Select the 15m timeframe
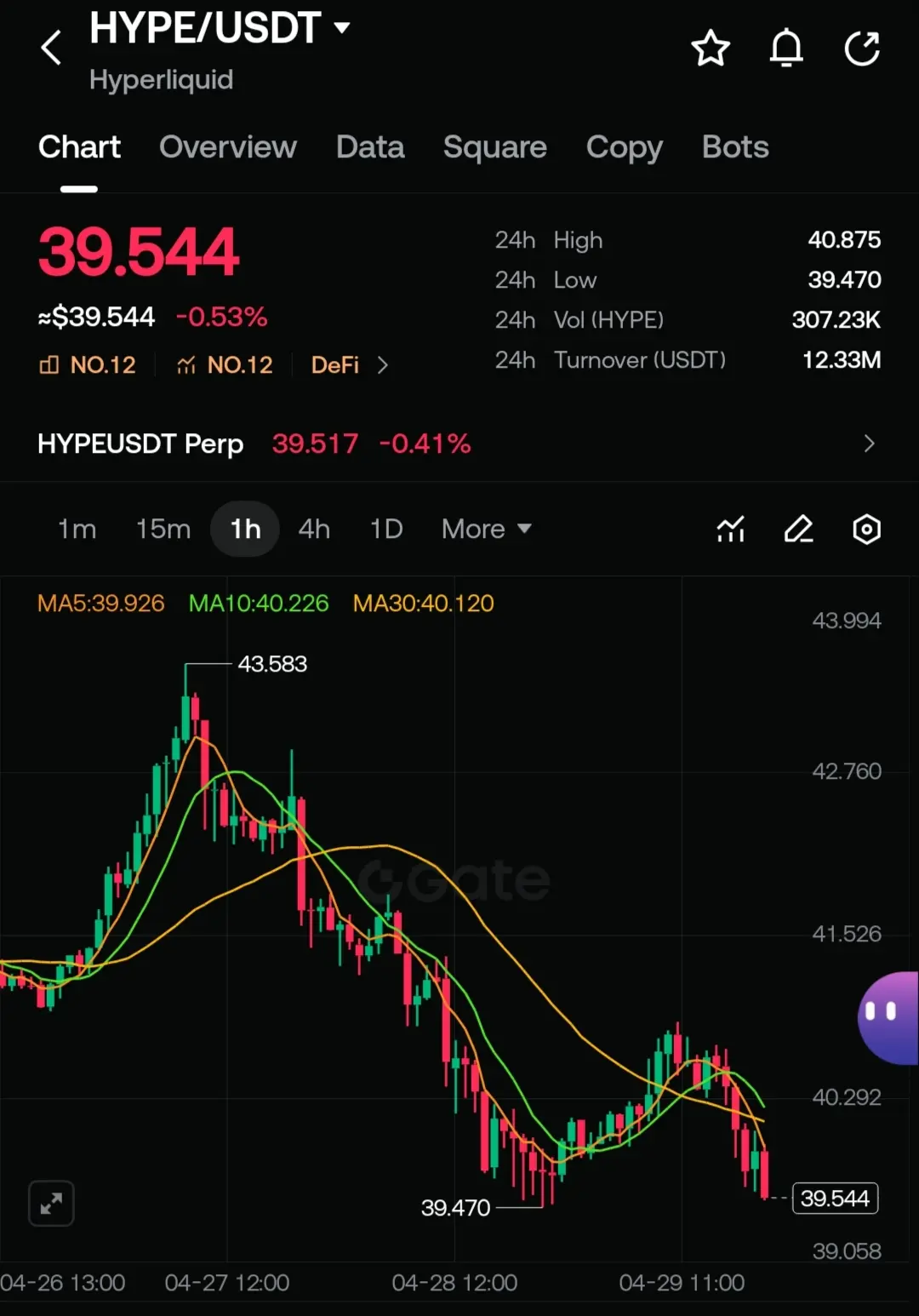The image size is (919, 1316). 163,529
